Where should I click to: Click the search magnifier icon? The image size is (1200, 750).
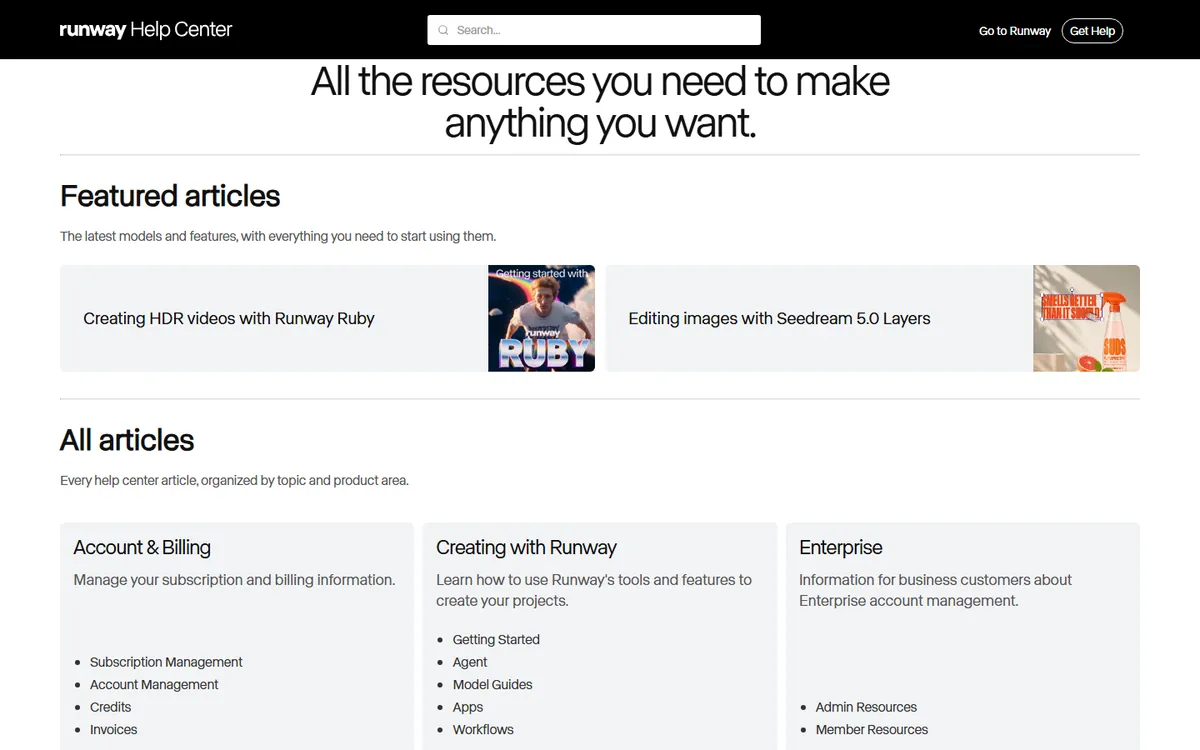coord(443,30)
